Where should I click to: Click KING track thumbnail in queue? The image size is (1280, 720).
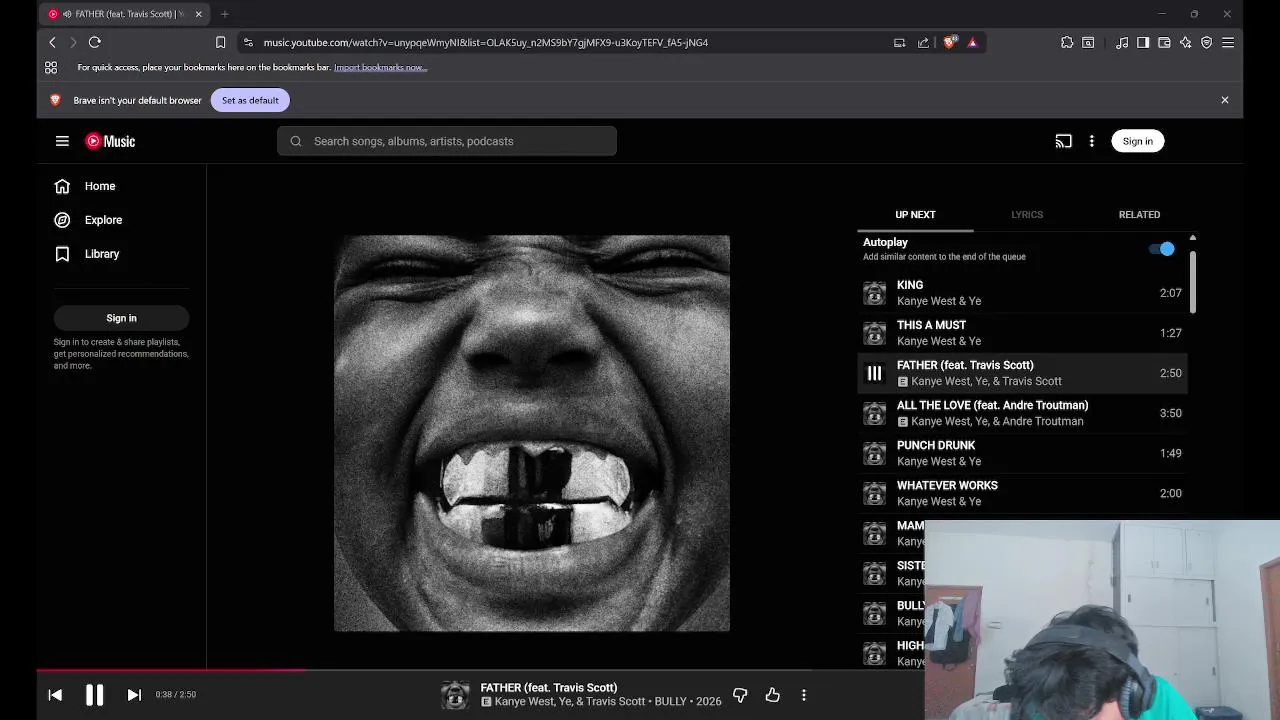[x=874, y=293]
